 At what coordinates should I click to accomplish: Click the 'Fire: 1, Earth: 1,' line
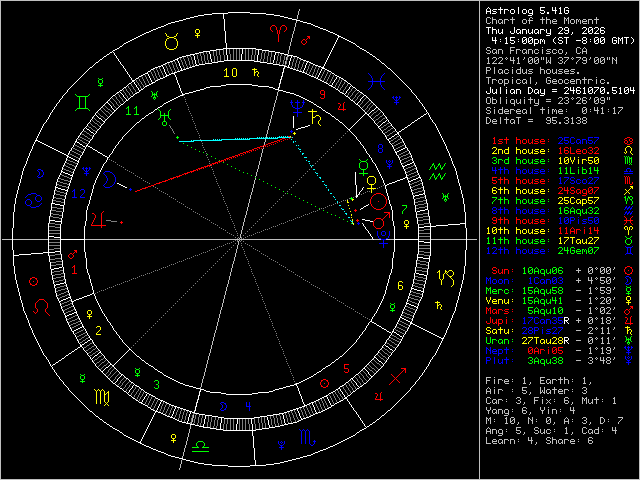coord(539,381)
